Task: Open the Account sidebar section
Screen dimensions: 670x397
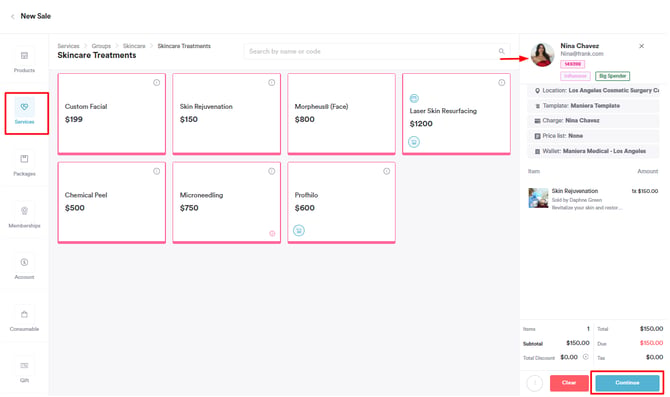Action: click(x=24, y=268)
